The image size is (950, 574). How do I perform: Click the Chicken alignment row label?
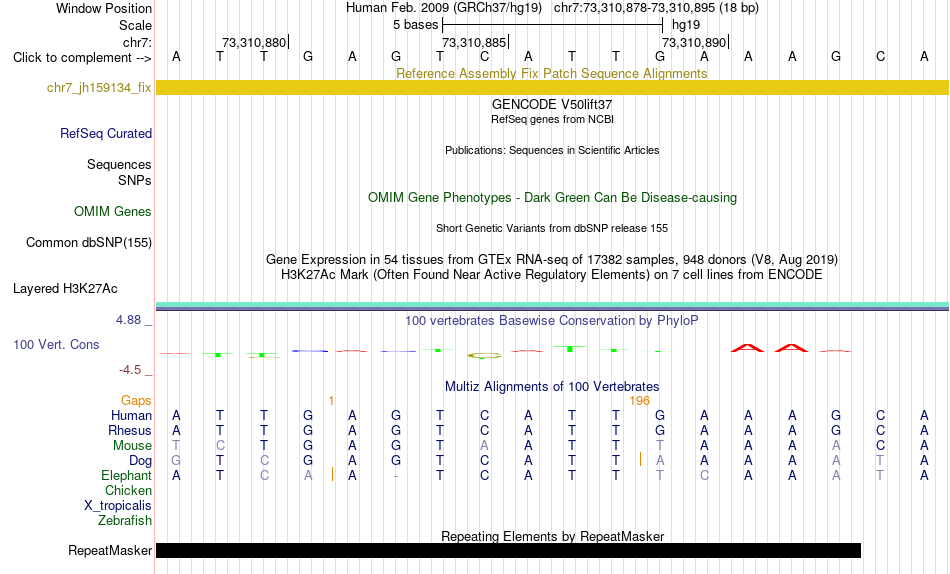point(128,491)
